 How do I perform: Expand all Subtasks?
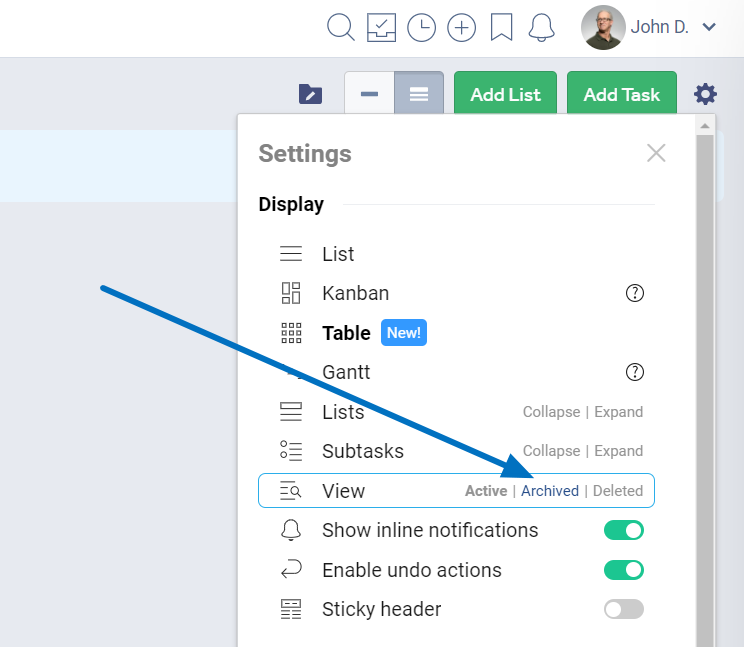[x=619, y=451]
